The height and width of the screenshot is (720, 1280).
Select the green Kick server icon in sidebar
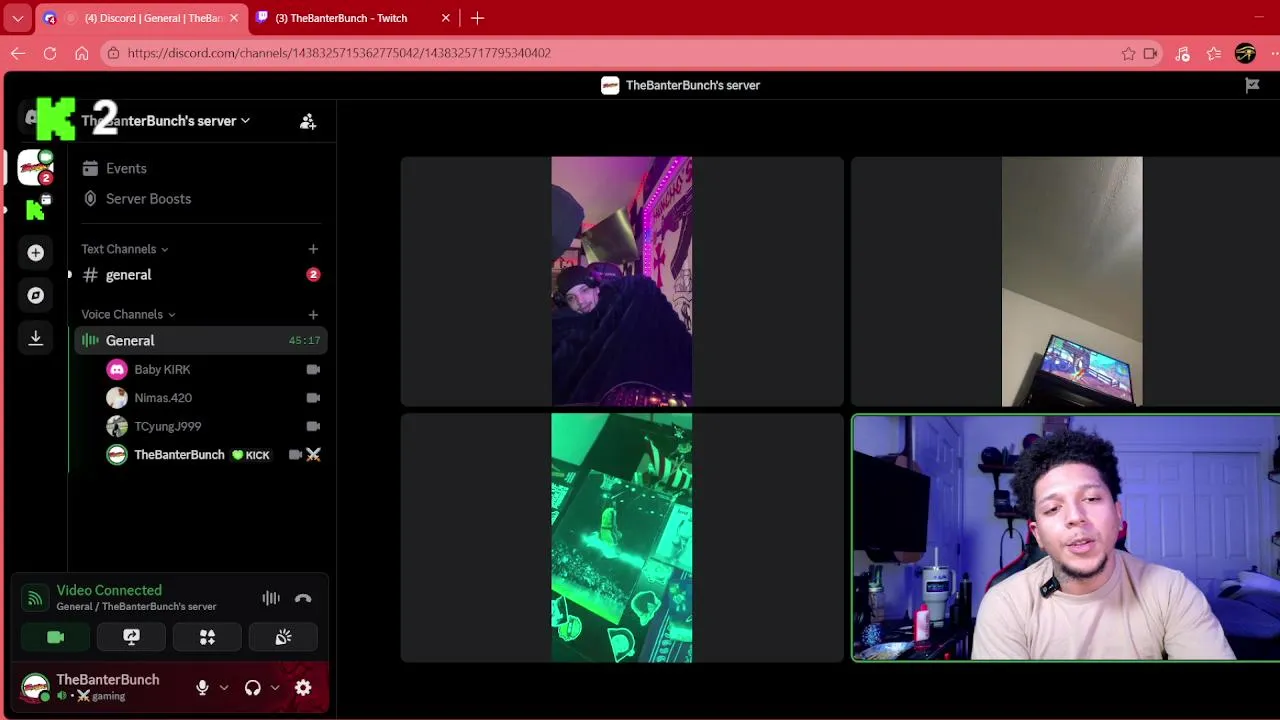click(36, 209)
